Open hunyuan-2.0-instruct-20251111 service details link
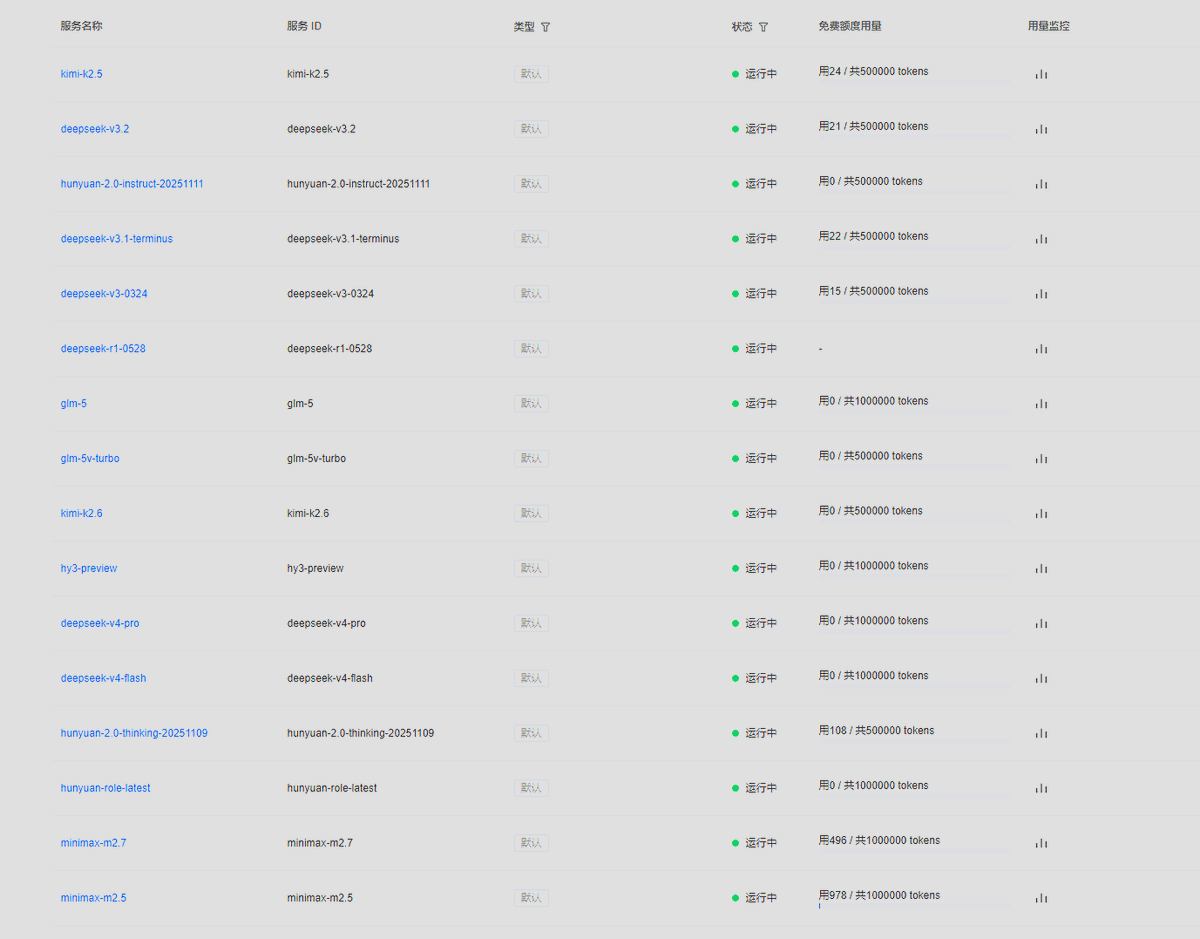Screen dimensions: 1200x939 [132, 184]
